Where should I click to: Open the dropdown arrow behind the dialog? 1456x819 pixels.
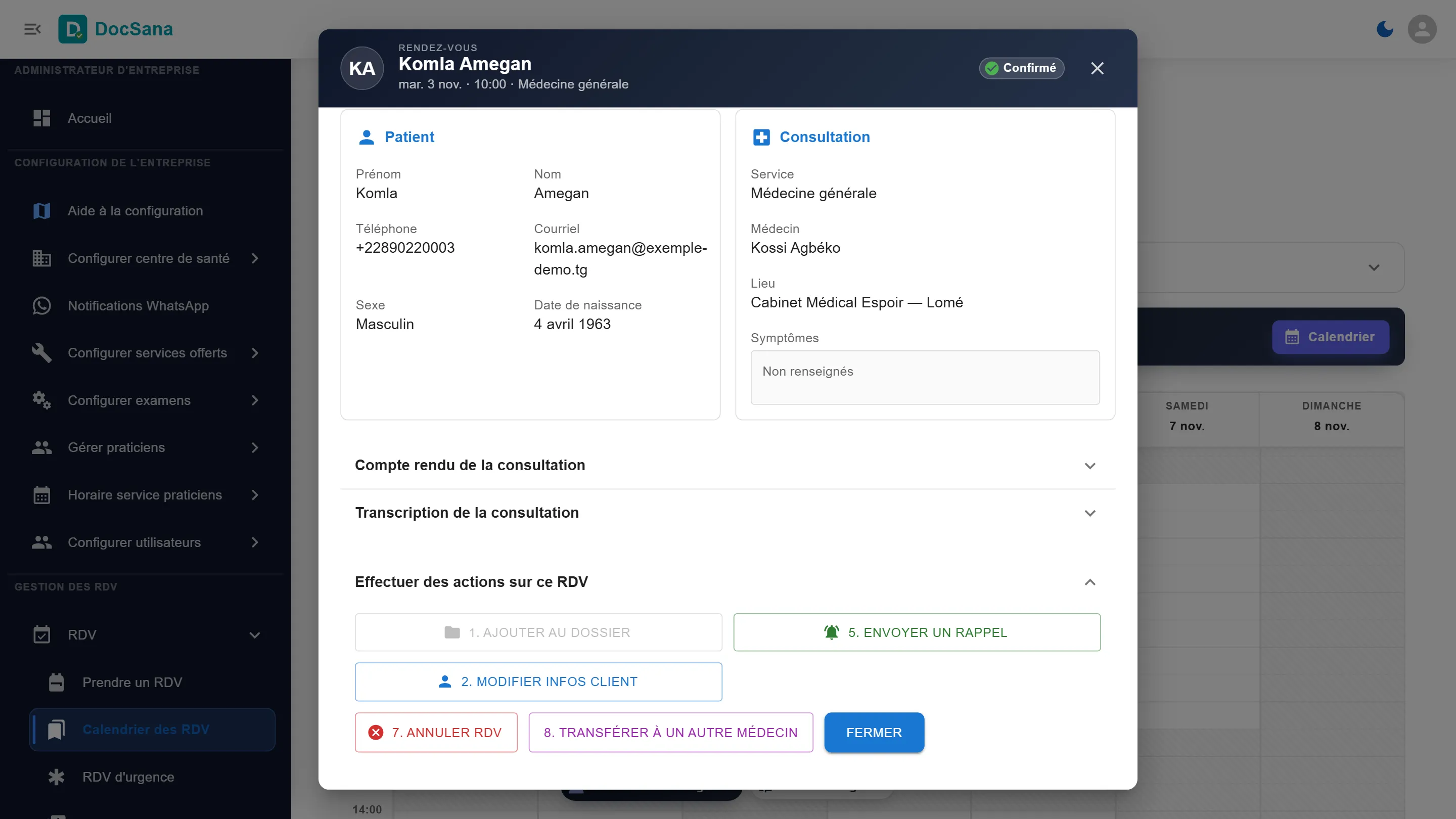[x=1374, y=267]
